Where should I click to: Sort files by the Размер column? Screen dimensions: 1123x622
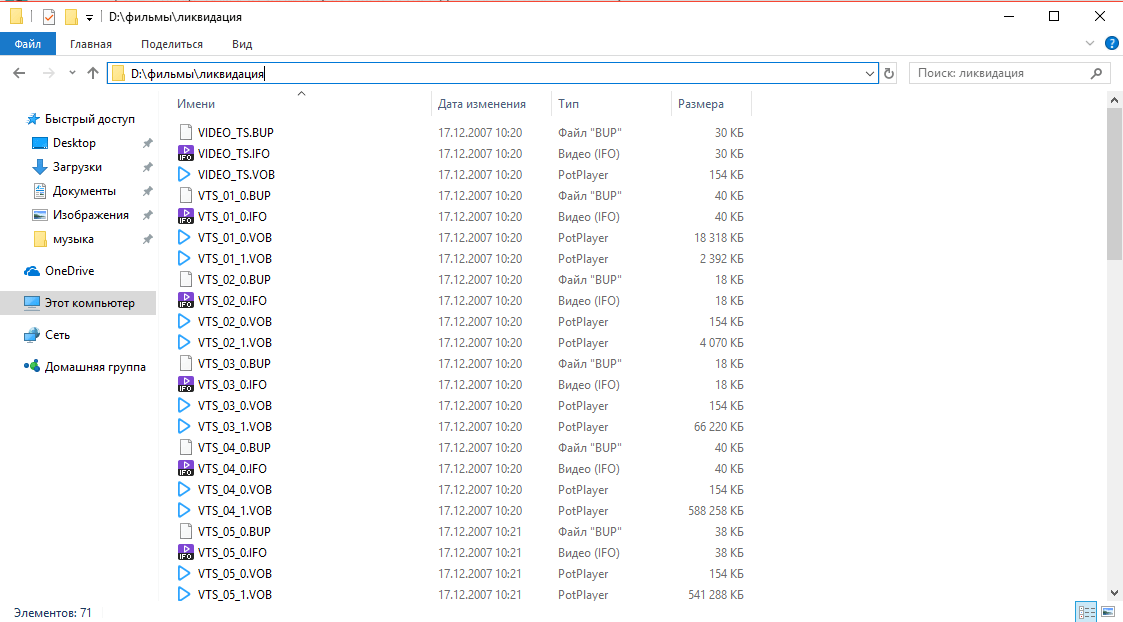(x=701, y=104)
